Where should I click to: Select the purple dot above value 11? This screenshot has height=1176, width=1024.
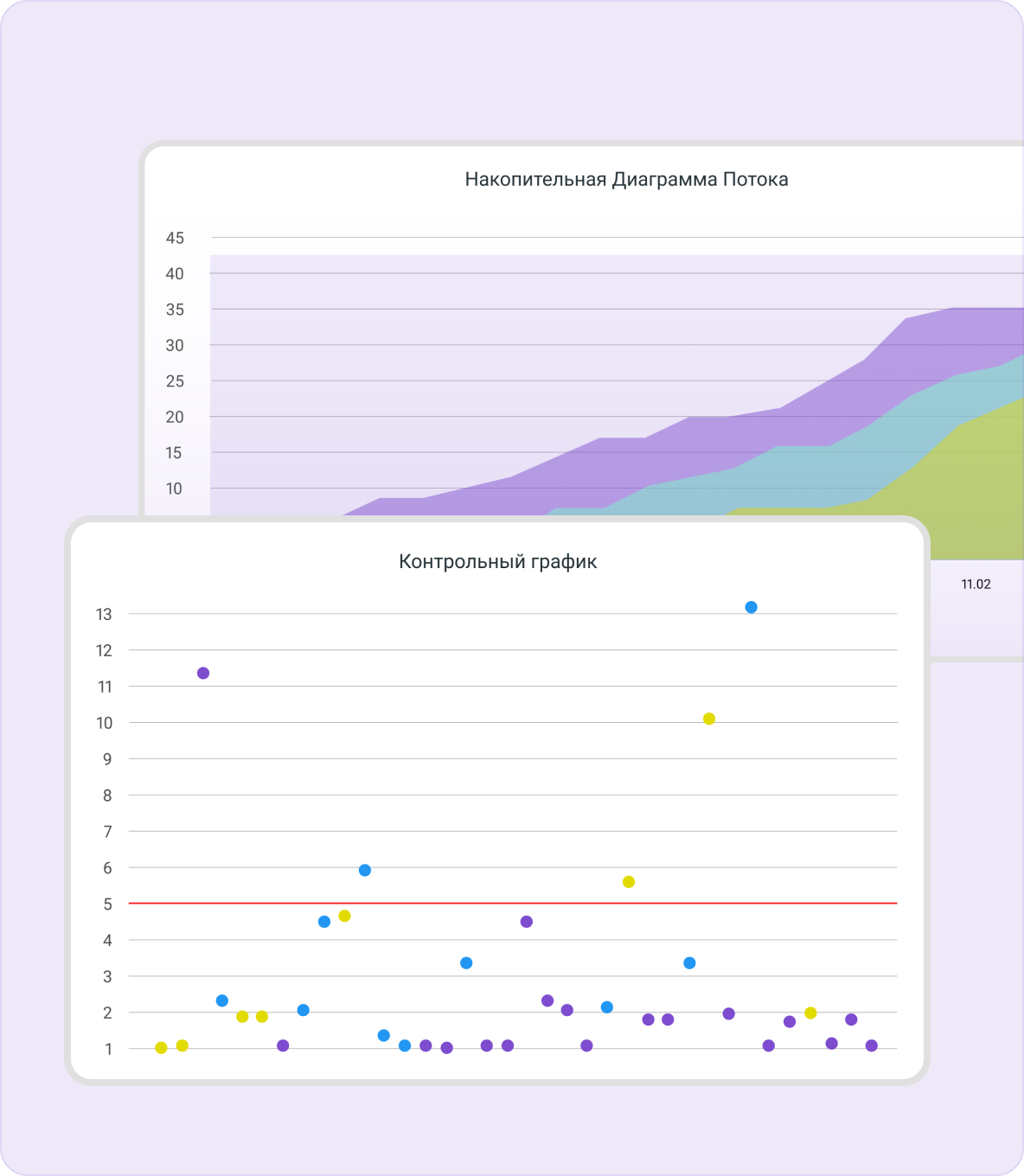pos(203,673)
